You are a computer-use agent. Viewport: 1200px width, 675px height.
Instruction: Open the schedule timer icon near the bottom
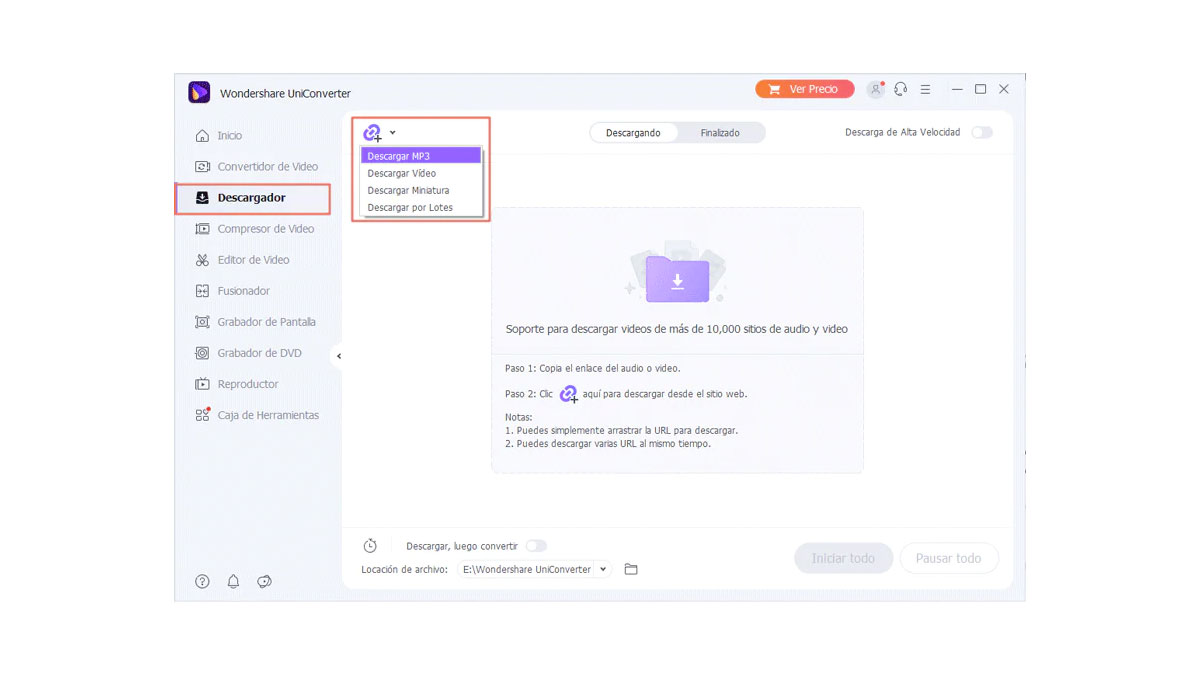tap(370, 545)
